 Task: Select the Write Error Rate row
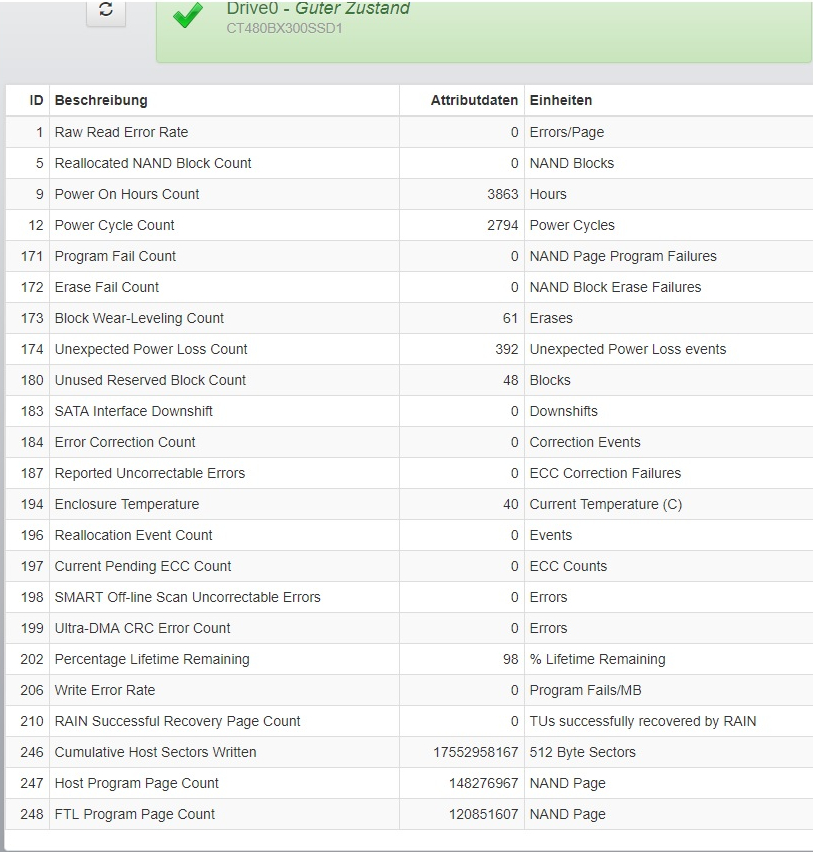[409, 690]
